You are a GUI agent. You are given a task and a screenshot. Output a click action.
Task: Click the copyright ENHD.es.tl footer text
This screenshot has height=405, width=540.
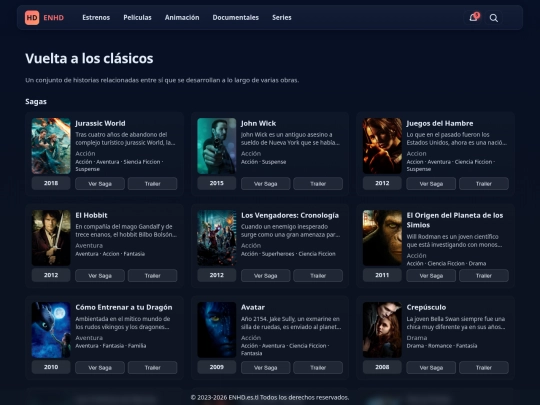[x=270, y=397]
